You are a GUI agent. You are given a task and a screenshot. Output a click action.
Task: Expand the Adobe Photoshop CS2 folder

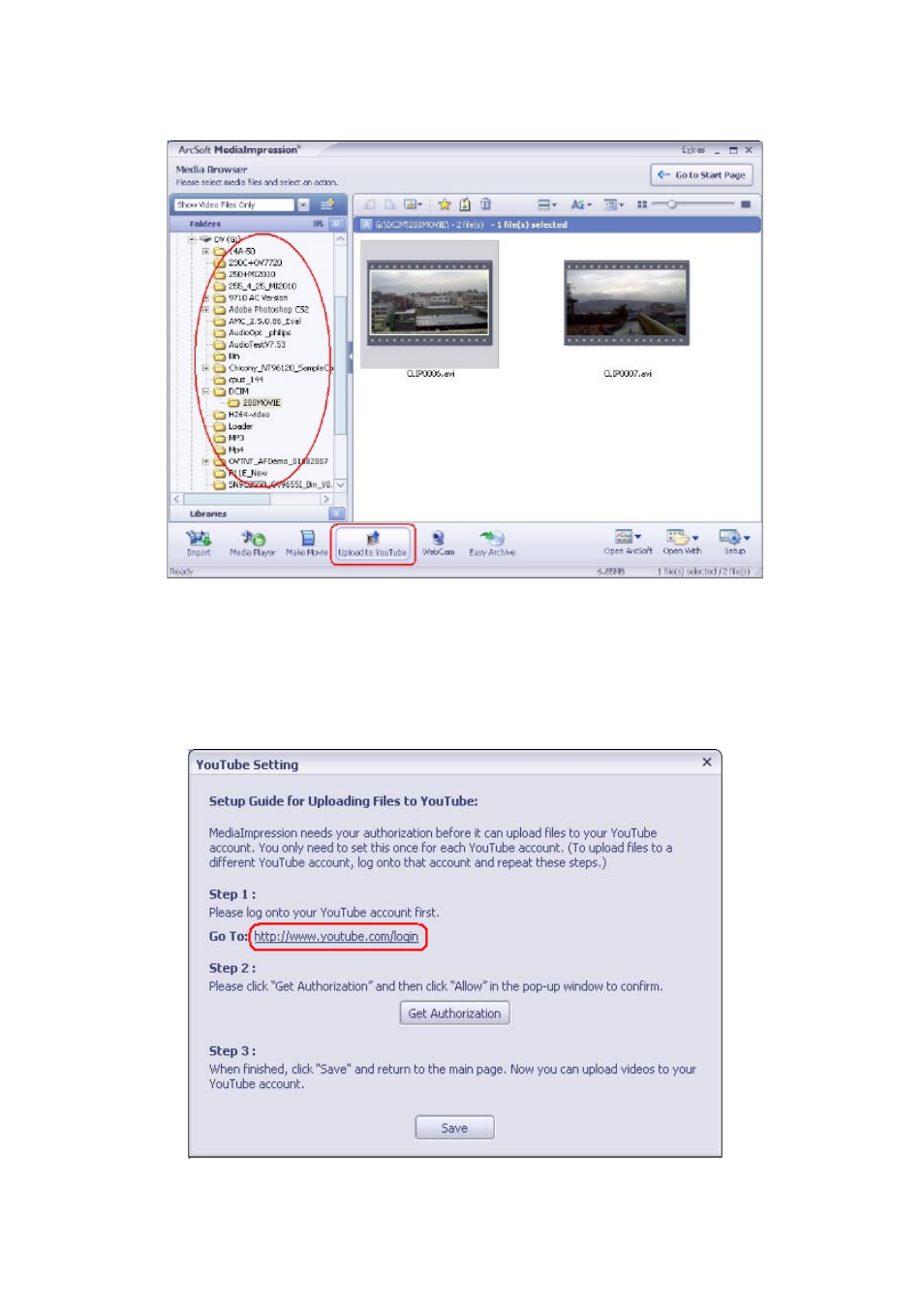coord(205,310)
